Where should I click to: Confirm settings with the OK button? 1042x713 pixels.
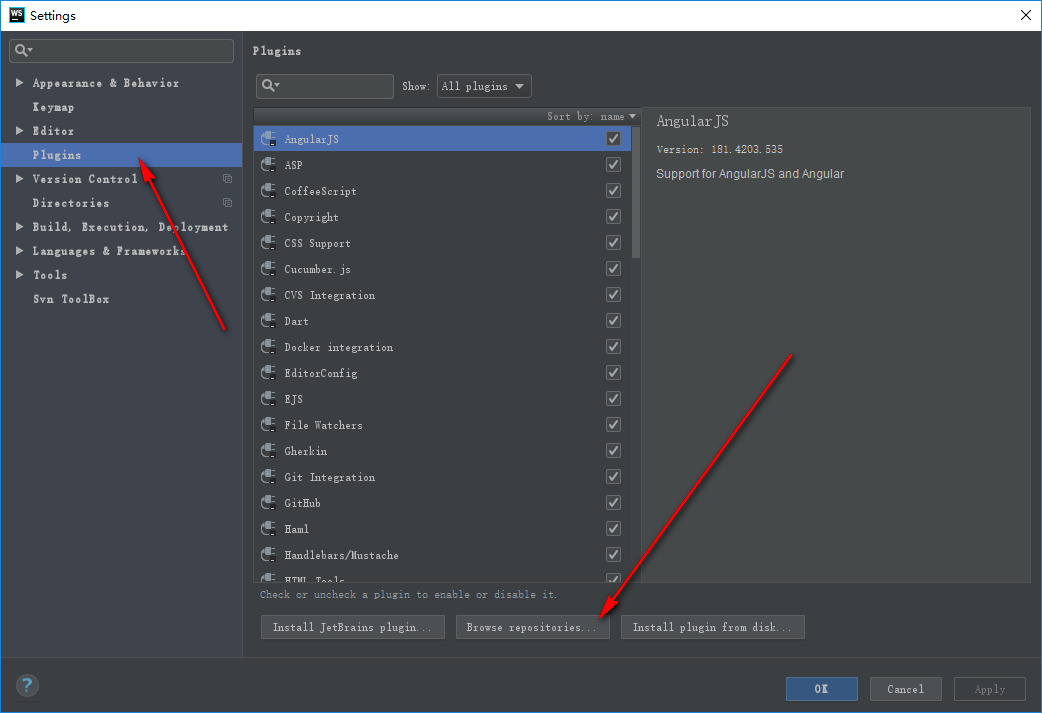click(x=821, y=689)
